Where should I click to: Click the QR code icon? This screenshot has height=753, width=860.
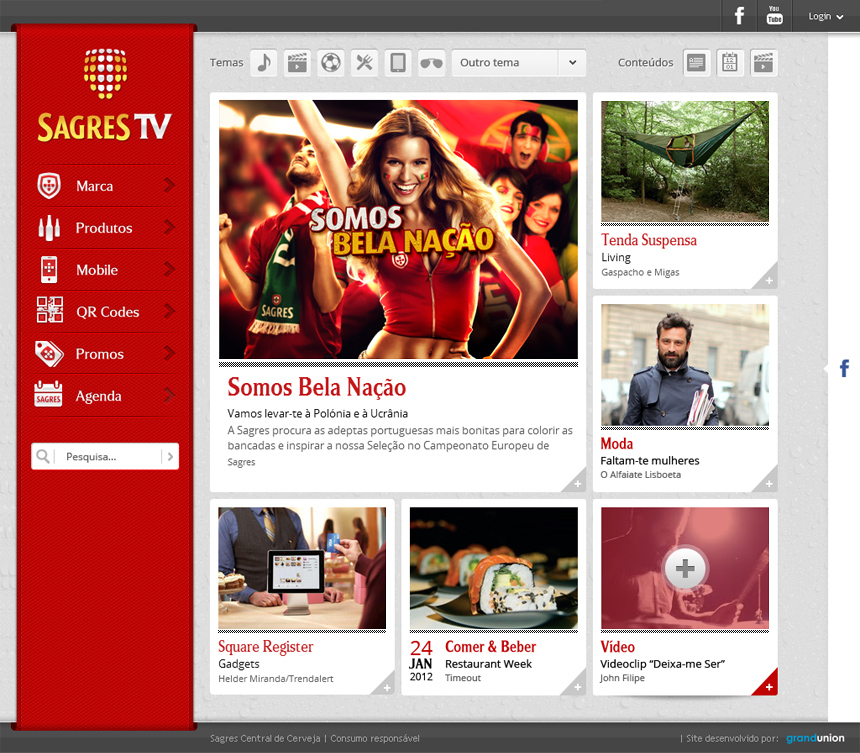(x=49, y=310)
